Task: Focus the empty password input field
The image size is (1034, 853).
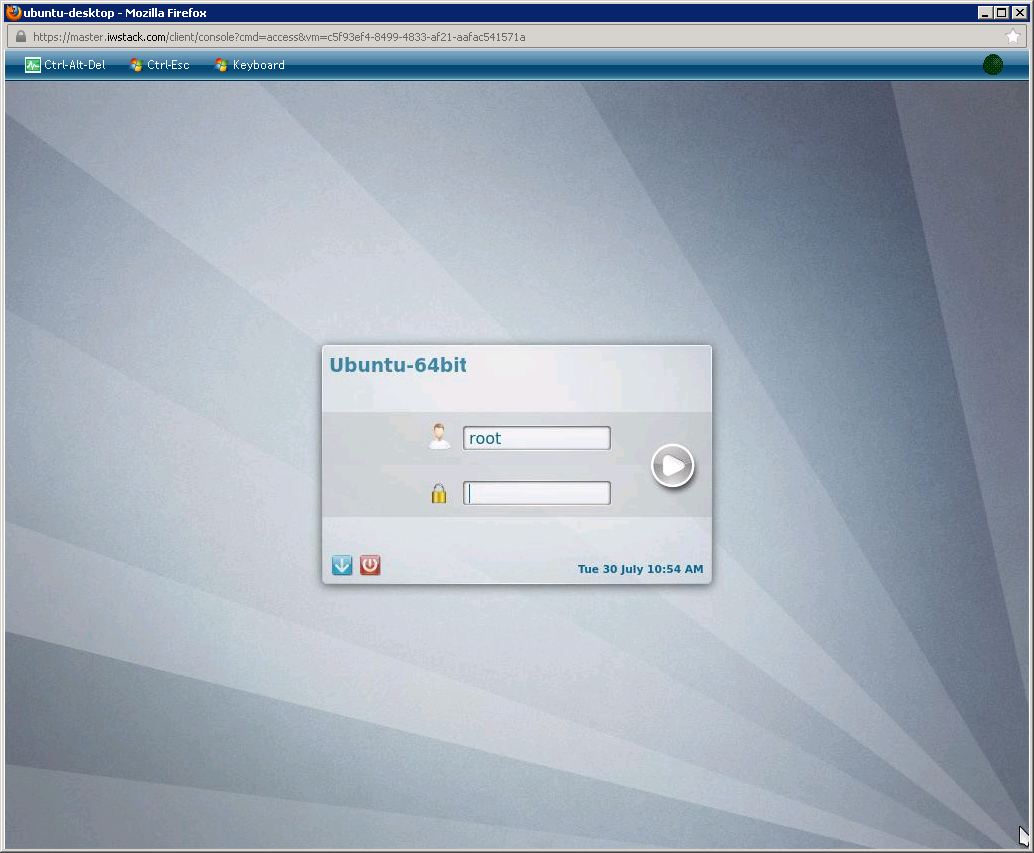Action: 536,493
